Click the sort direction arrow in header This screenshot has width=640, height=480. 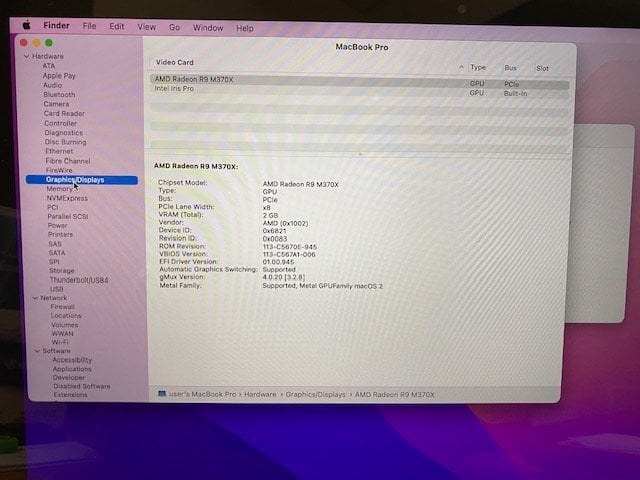click(461, 67)
